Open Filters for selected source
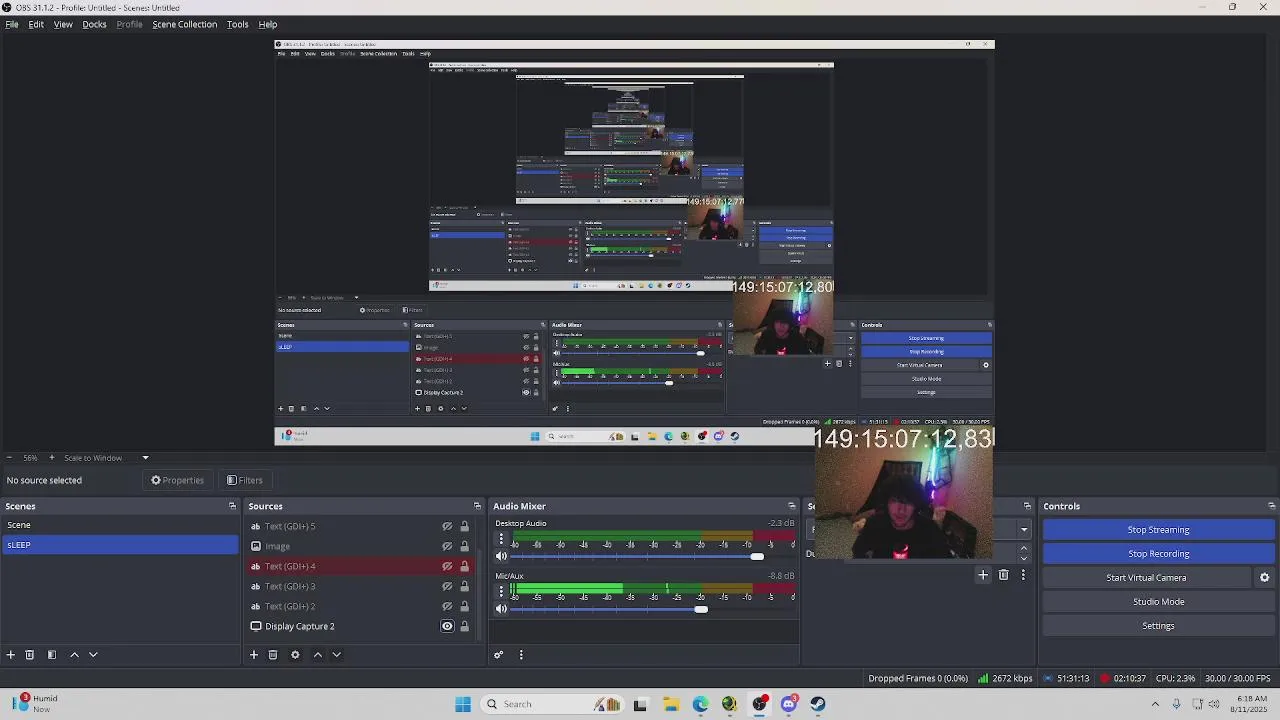The image size is (1280, 720). pos(245,480)
